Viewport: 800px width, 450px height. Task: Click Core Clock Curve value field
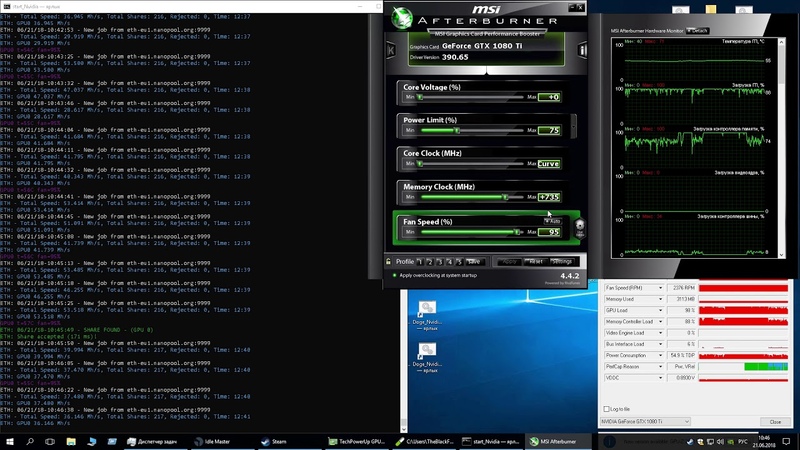549,164
